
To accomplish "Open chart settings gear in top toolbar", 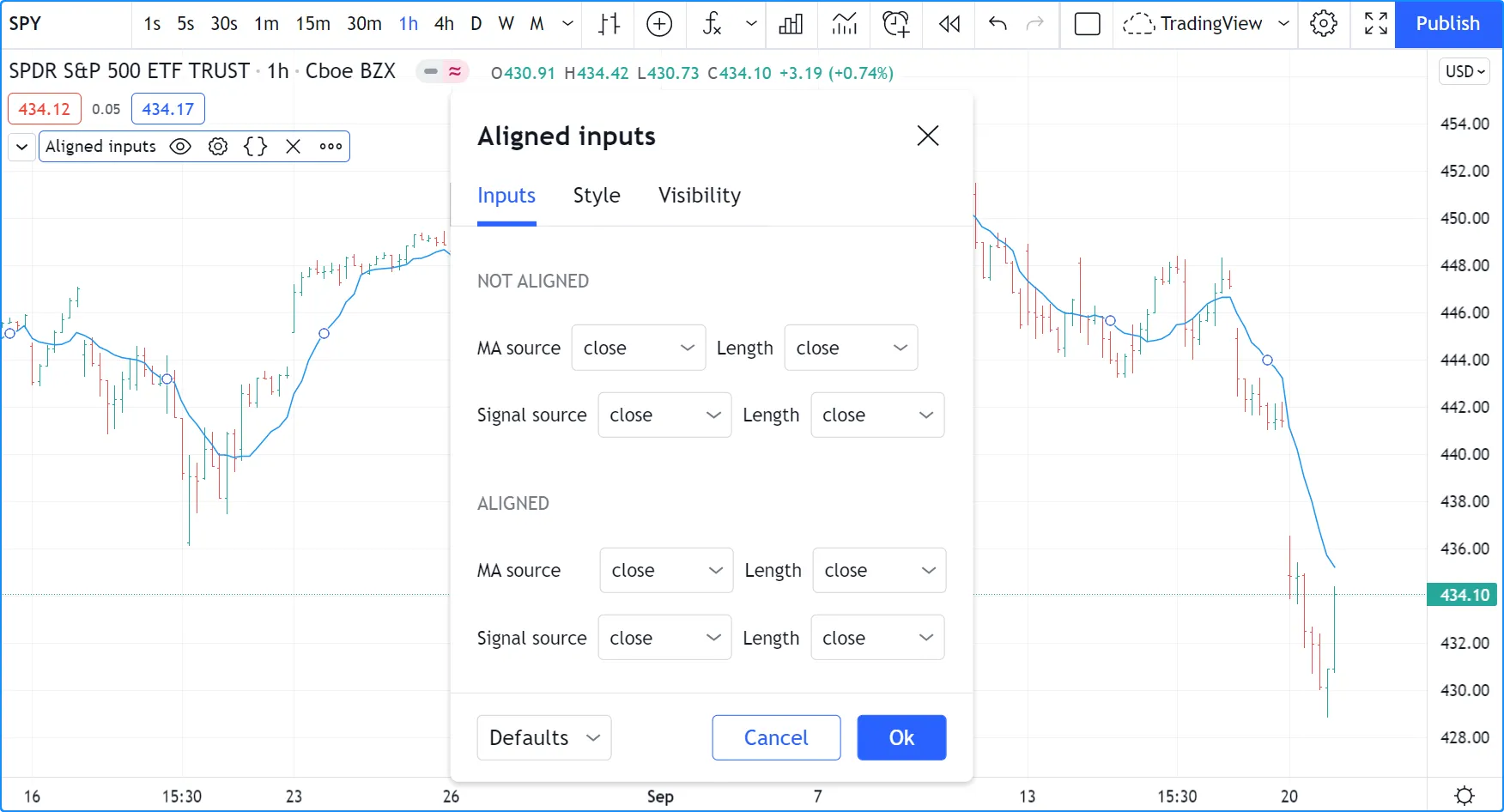I will (x=1323, y=24).
